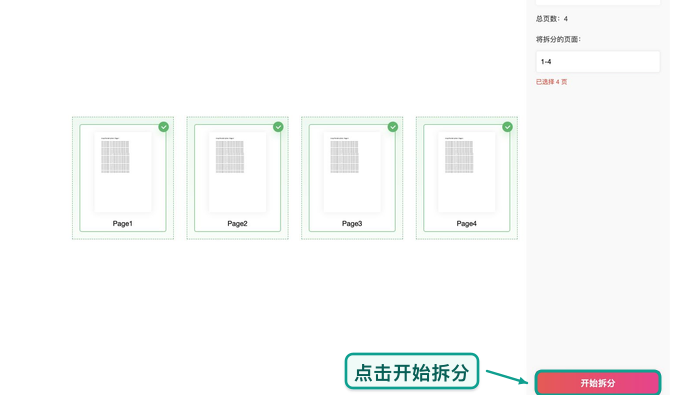Screen dimensions: 700x395
Task: Select the Page4 thumbnail preview
Action: (467, 172)
